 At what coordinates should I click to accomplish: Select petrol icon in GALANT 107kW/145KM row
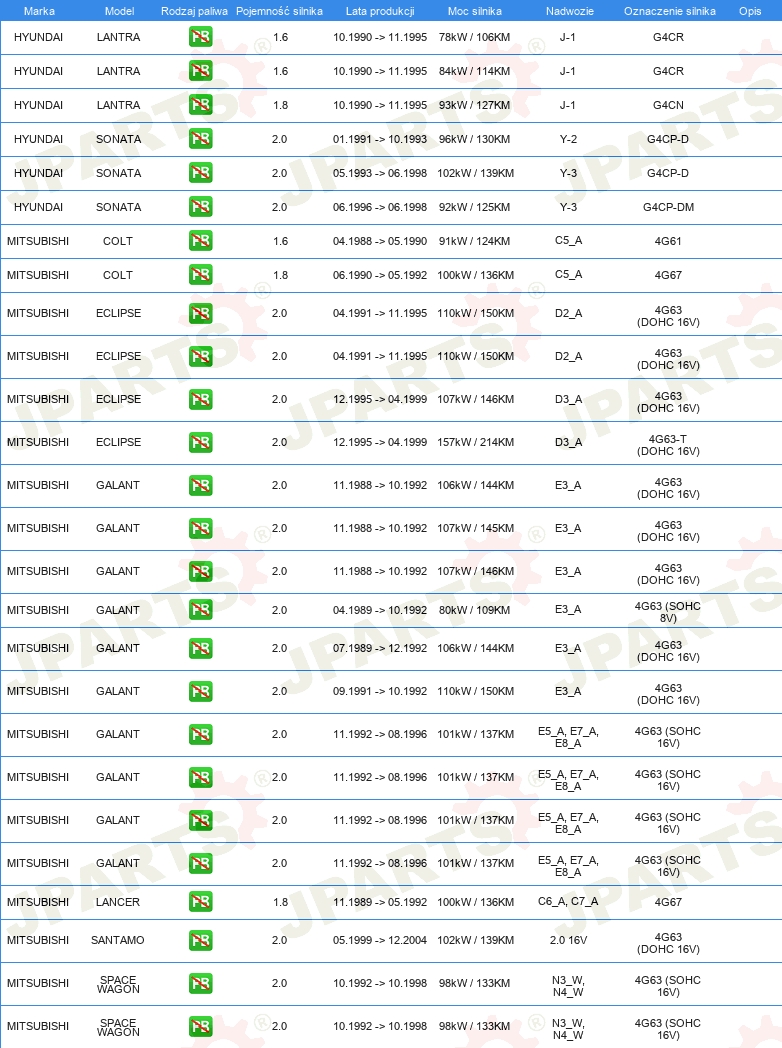pyautogui.click(x=201, y=529)
